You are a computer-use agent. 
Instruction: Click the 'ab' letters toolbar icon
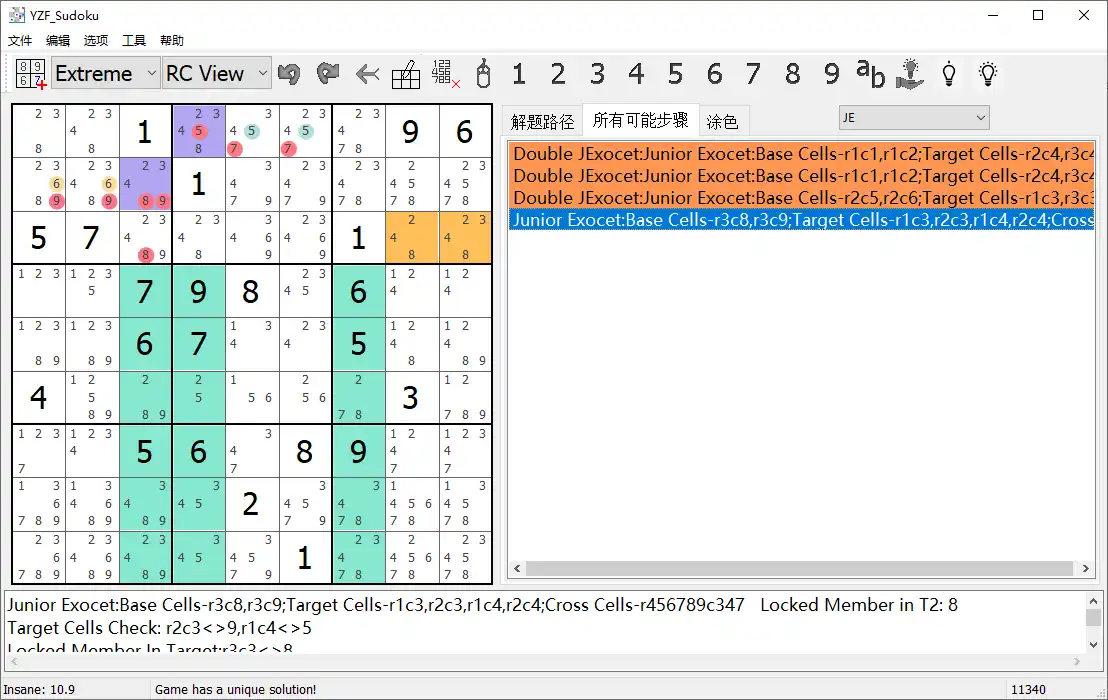(x=871, y=73)
